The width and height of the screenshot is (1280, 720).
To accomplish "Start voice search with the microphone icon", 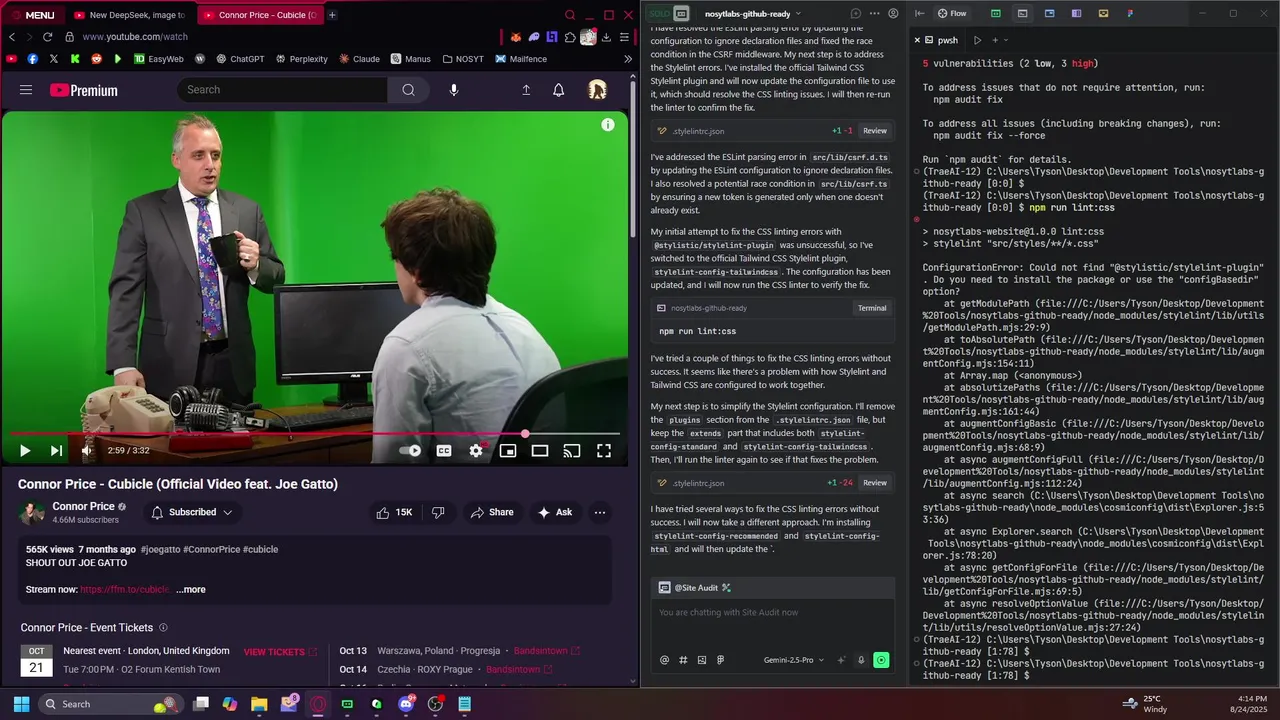I will coord(454,90).
